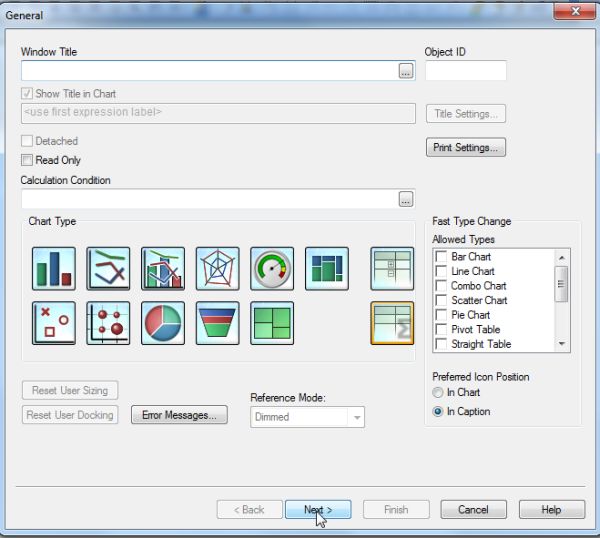The width and height of the screenshot is (600, 538).
Task: Check Line Chart in Allowed Types
Action: (x=441, y=271)
